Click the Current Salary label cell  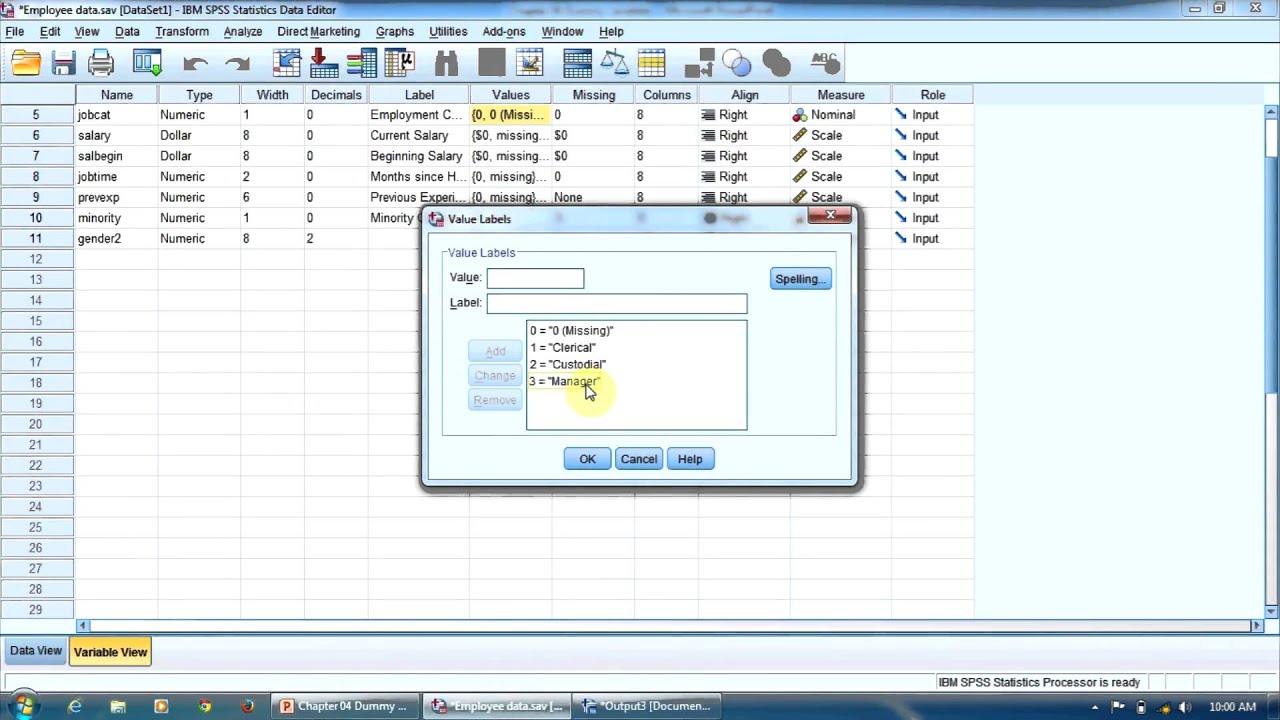point(419,136)
